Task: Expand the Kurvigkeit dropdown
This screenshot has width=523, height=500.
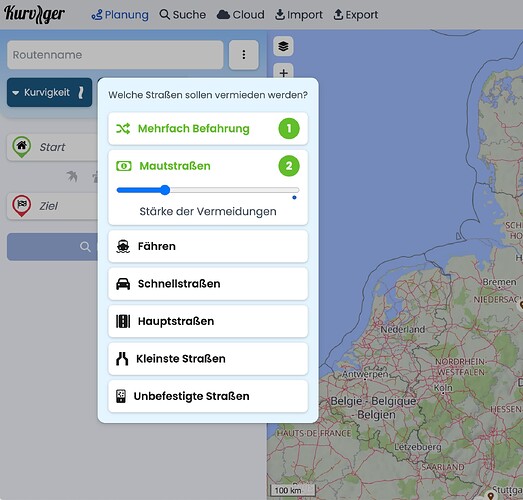Action: [x=49, y=92]
